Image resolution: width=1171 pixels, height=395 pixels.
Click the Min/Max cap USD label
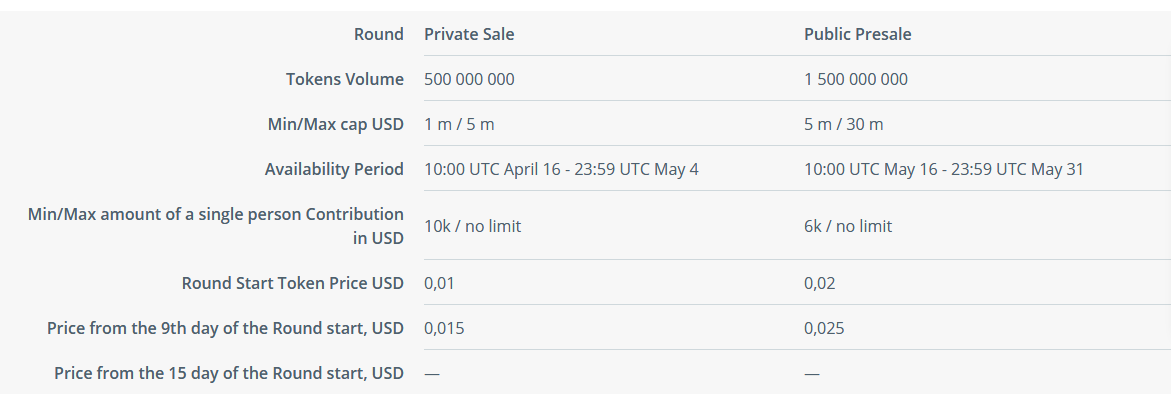click(x=335, y=124)
